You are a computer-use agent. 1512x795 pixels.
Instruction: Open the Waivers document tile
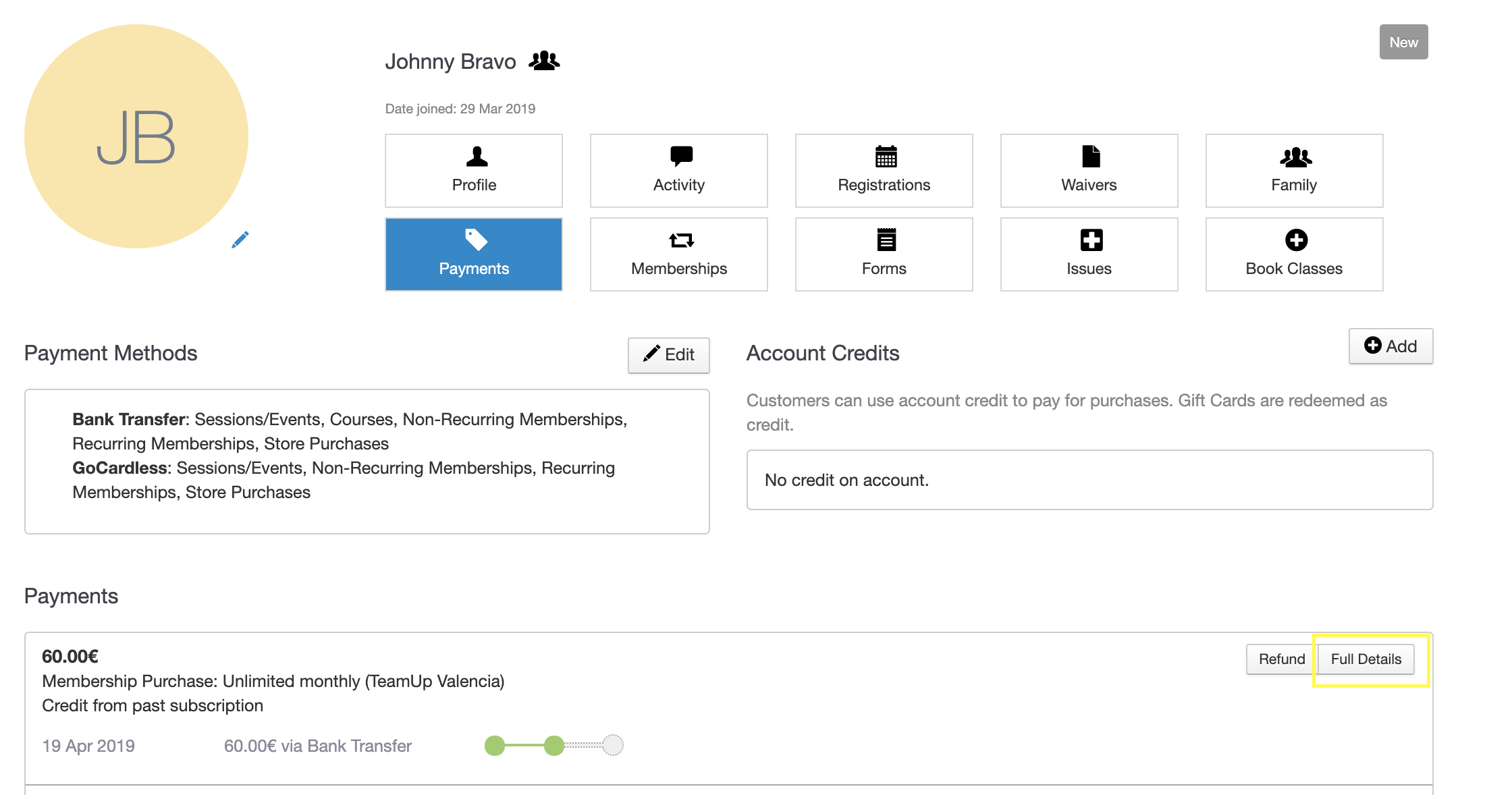click(x=1089, y=171)
